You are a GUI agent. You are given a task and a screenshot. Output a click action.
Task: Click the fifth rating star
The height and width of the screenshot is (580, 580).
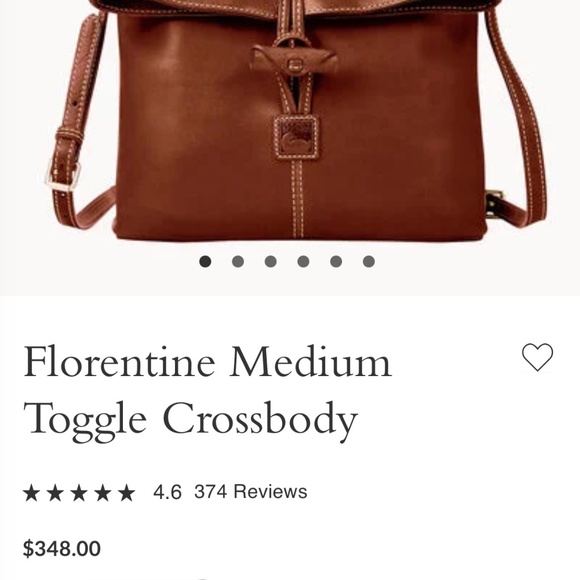coord(127,493)
